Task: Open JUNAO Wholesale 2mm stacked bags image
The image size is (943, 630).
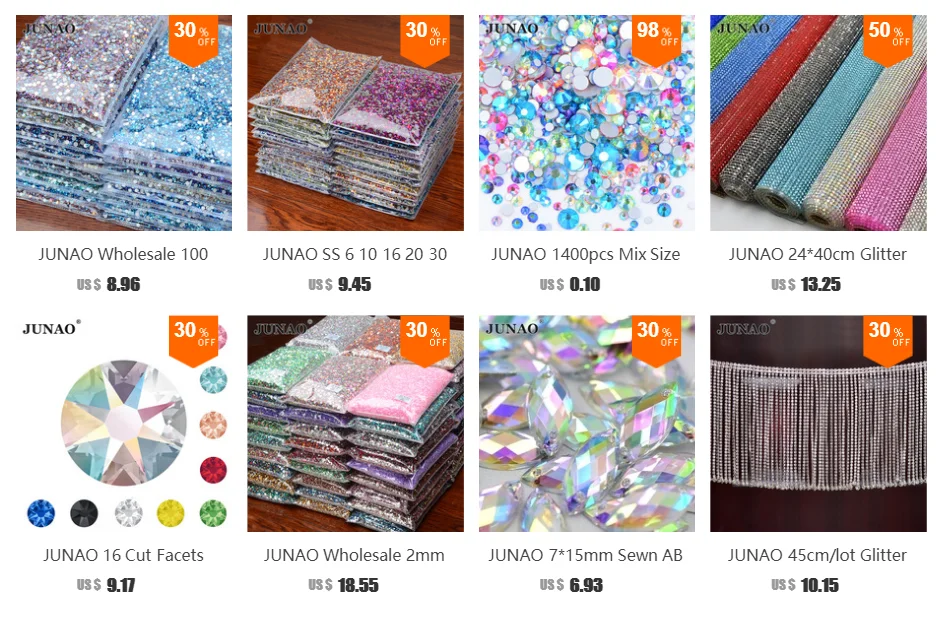Action: [355, 423]
